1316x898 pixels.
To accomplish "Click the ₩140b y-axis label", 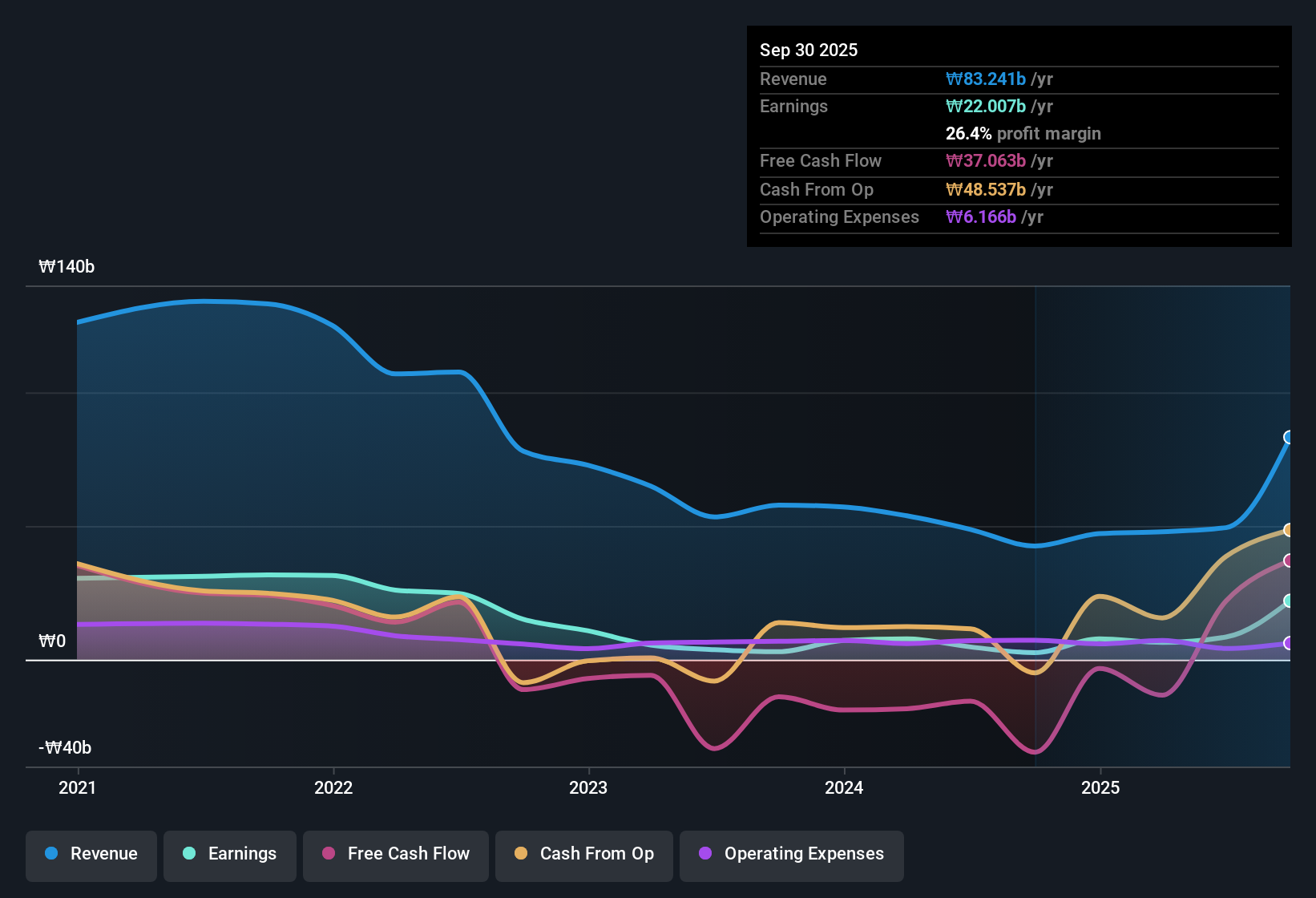I will tap(67, 267).
